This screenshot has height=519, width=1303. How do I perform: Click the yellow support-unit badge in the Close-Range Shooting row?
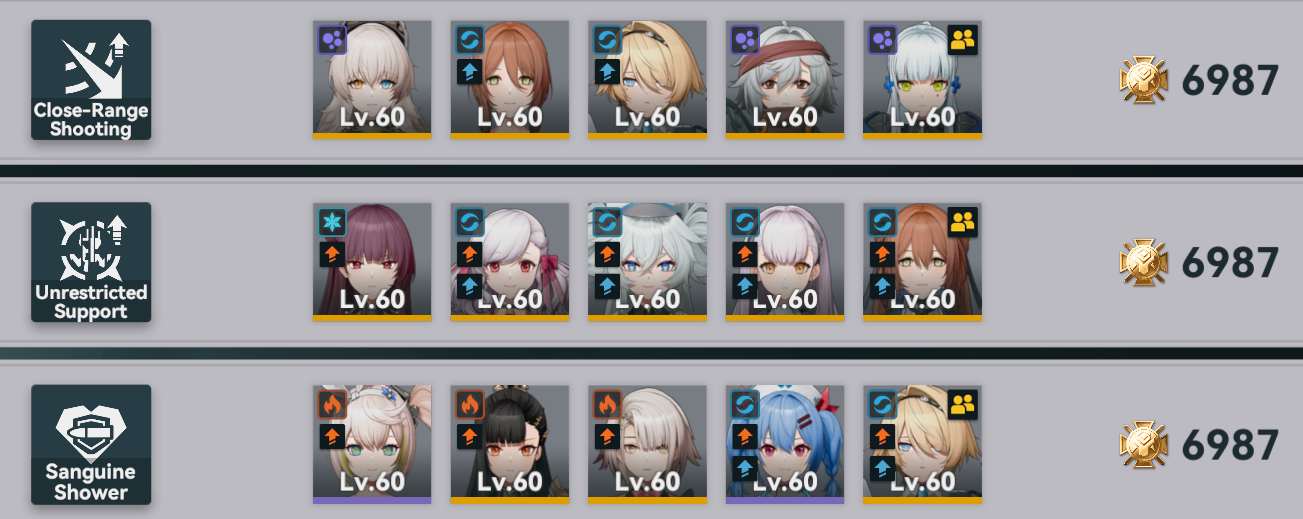(x=962, y=40)
